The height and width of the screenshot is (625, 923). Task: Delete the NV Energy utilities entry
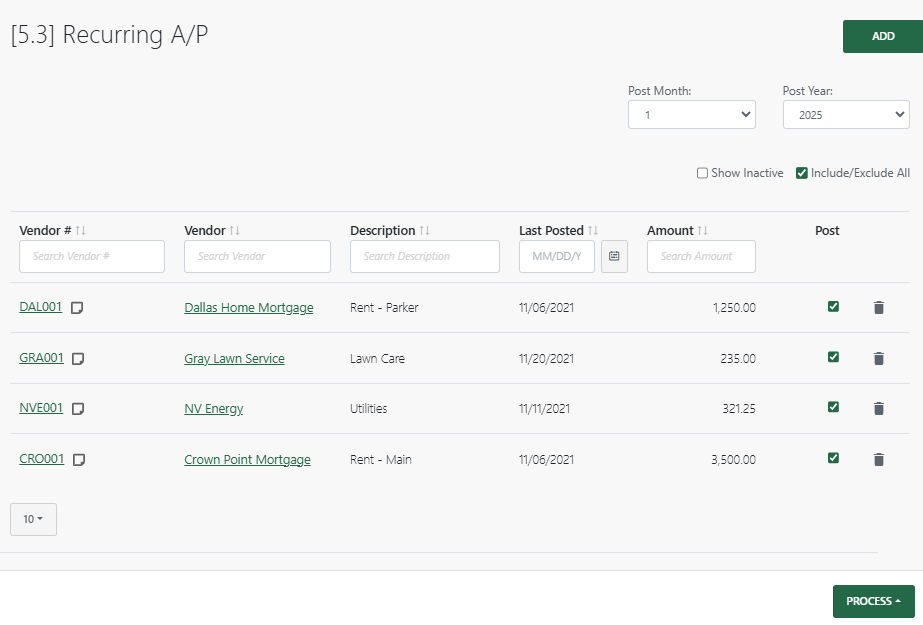pos(878,408)
